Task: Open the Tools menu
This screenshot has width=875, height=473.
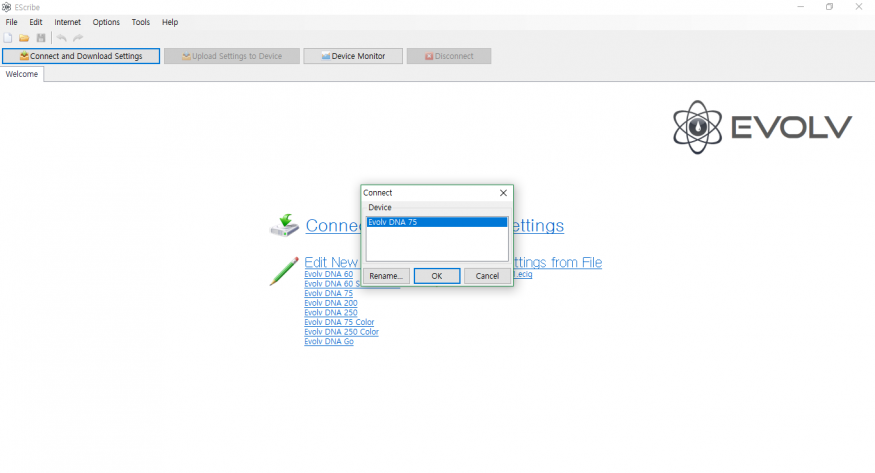Action: [x=141, y=22]
